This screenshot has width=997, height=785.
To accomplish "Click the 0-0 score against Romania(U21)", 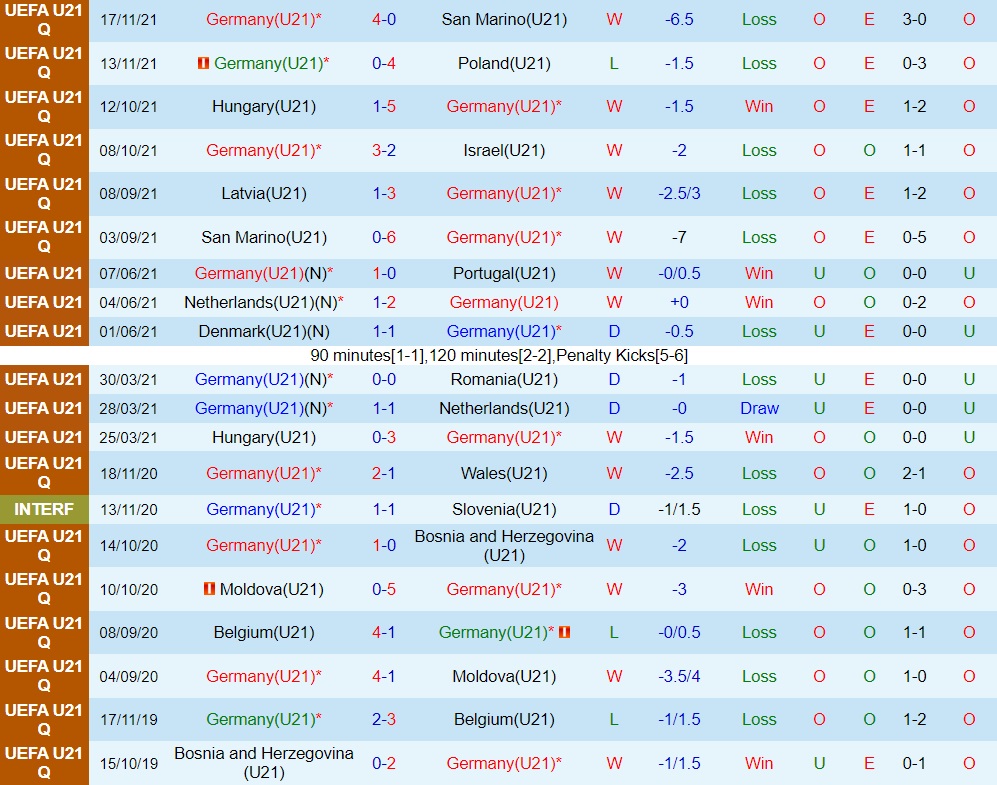I will click(x=384, y=379).
